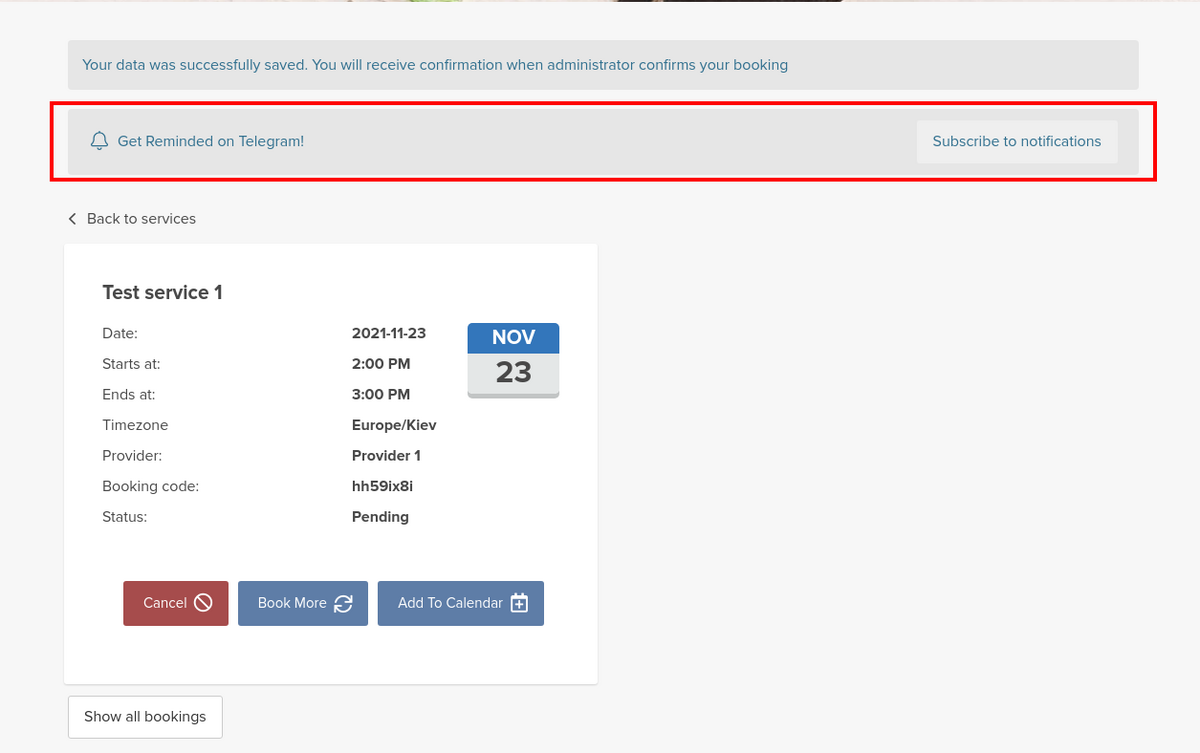Open Show all bookings
1200x753 pixels.
point(145,717)
